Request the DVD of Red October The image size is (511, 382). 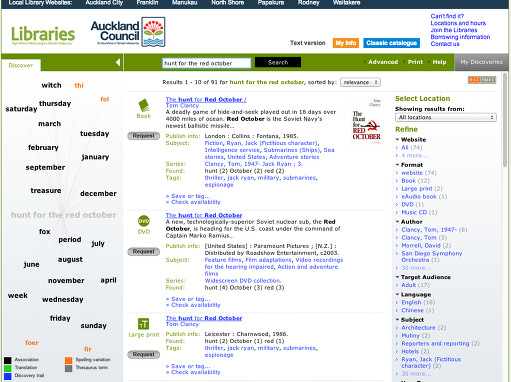tap(144, 252)
